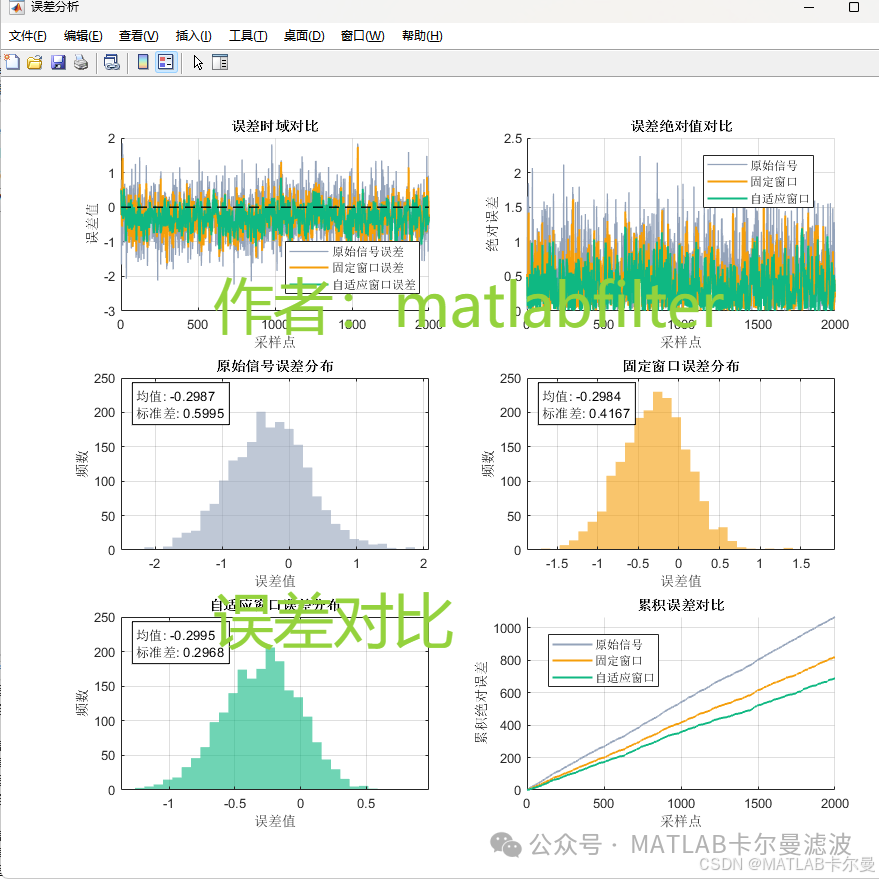The image size is (879, 879).
Task: Activate the Edit Plot arrow tool
Action: point(198,62)
